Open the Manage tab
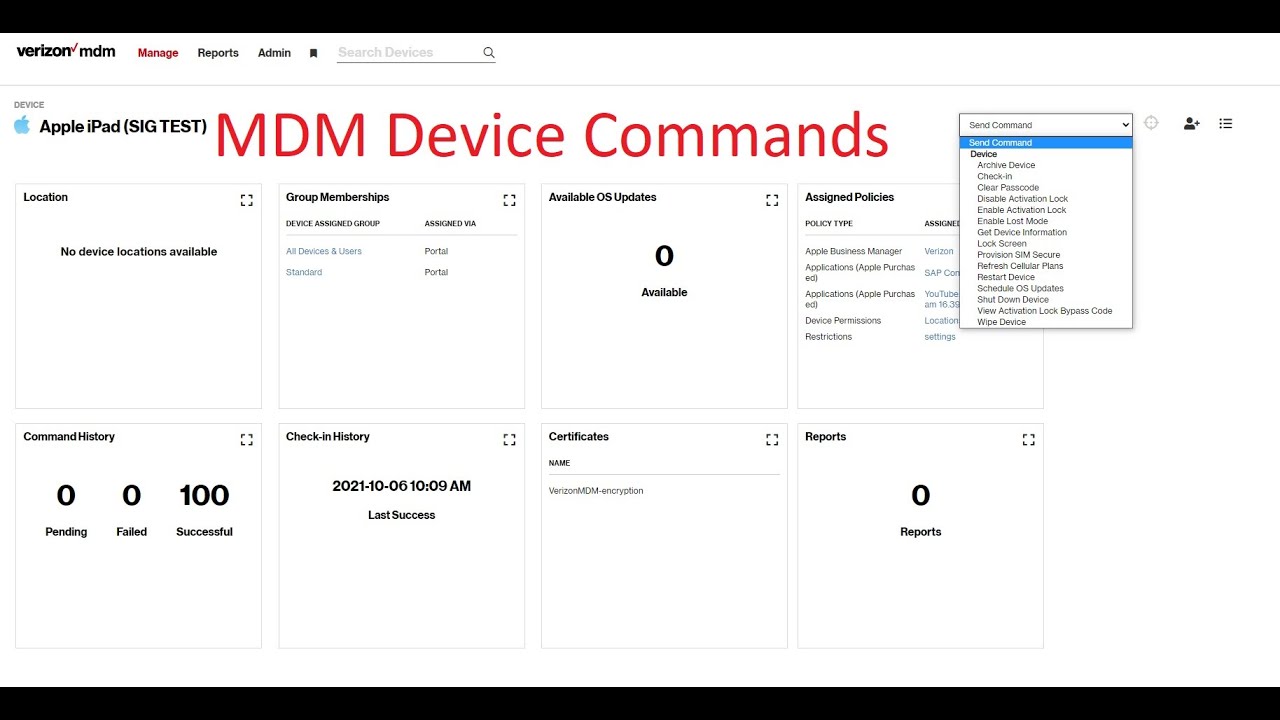Screen dimensions: 1280x720 click(x=158, y=53)
